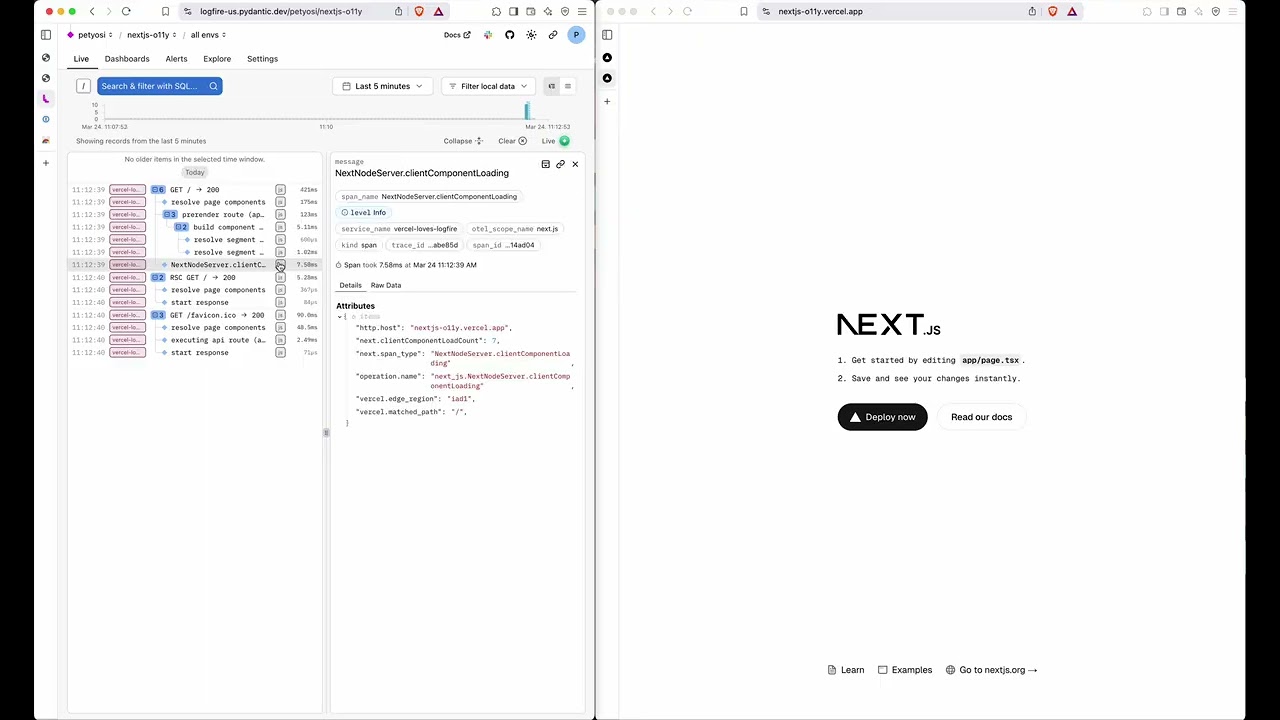Select the Details tab in span details

click(x=350, y=285)
